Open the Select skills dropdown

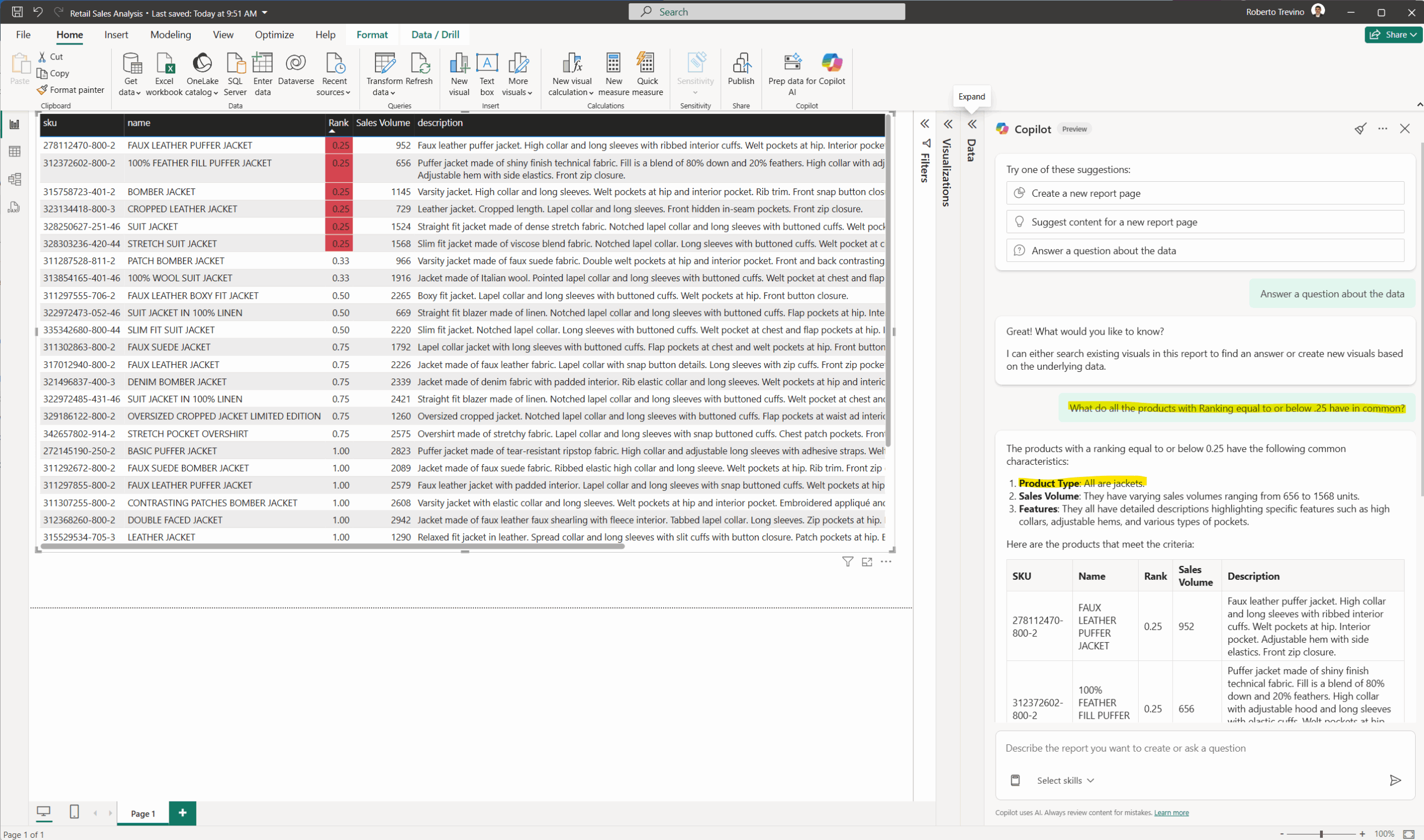(1065, 781)
